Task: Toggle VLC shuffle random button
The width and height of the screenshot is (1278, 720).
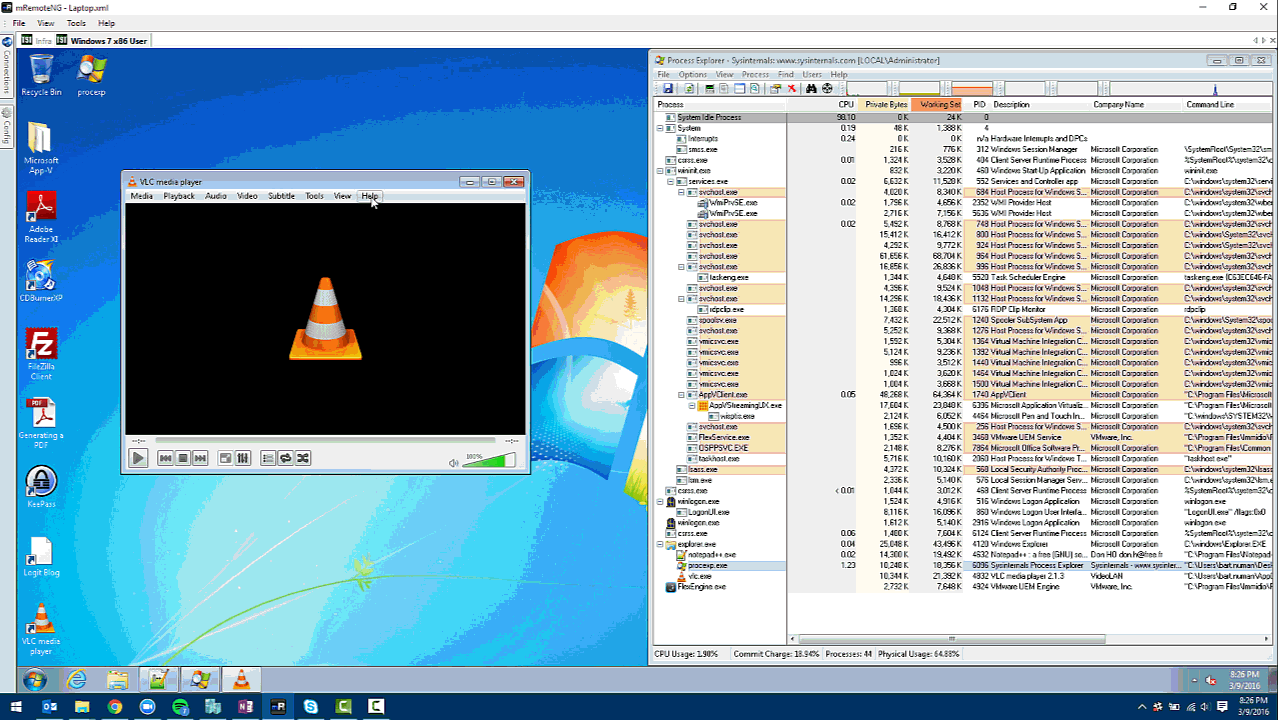Action: coord(302,458)
